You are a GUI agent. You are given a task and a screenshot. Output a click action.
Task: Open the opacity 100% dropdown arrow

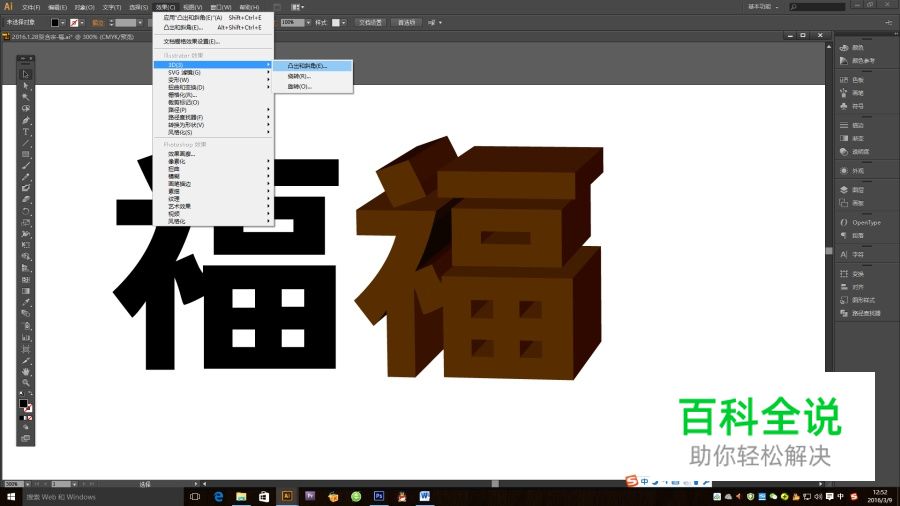[308, 22]
